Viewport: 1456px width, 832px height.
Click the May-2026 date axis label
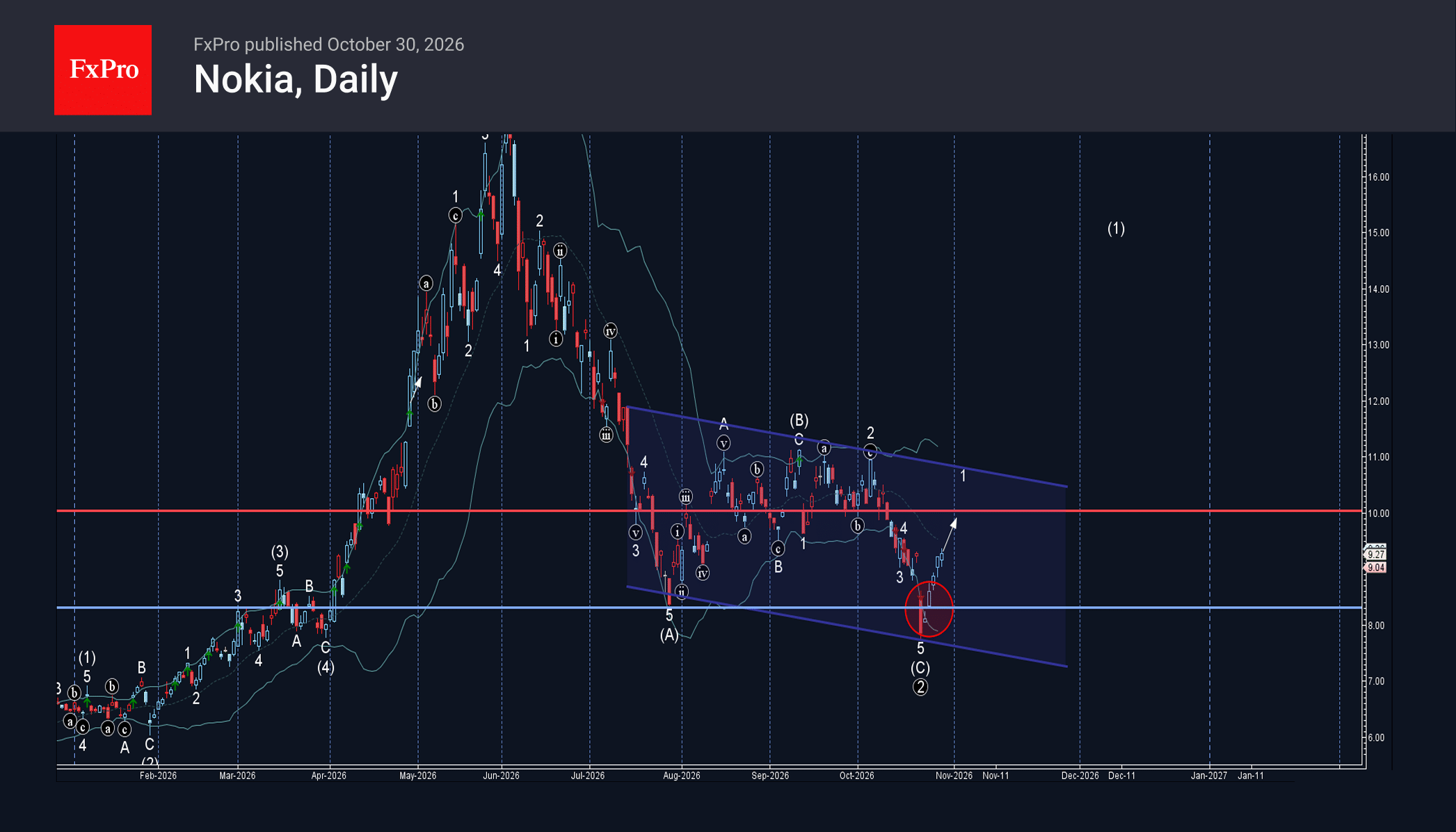point(417,776)
